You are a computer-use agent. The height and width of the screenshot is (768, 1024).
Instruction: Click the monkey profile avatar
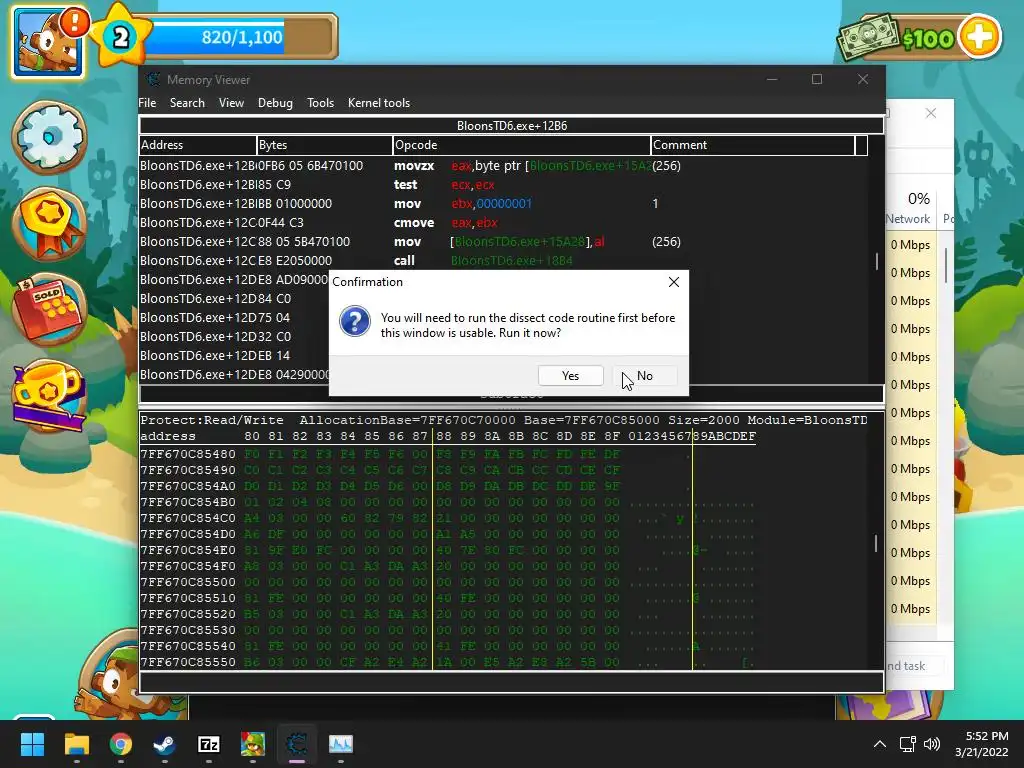(48, 43)
